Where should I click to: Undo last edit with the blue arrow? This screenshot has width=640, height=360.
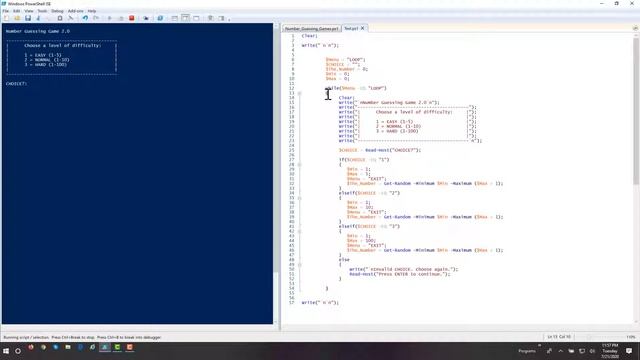click(x=85, y=18)
